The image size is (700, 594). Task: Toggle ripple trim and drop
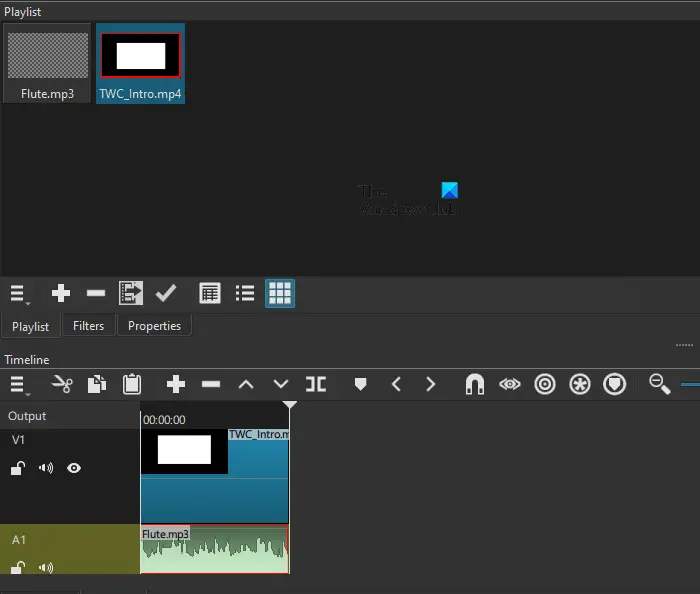[x=545, y=384]
